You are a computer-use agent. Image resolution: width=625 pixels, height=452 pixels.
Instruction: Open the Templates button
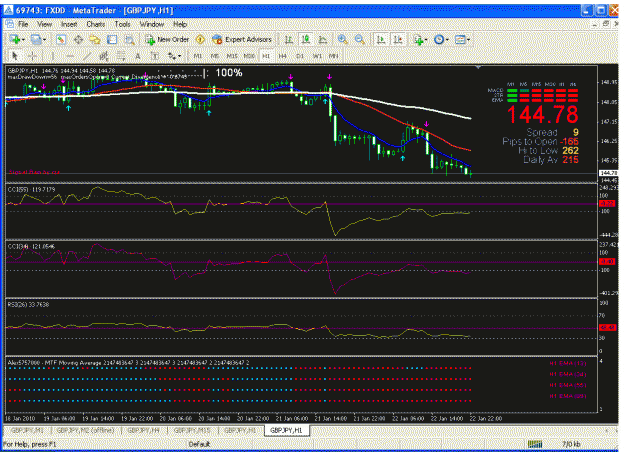pyautogui.click(x=460, y=39)
